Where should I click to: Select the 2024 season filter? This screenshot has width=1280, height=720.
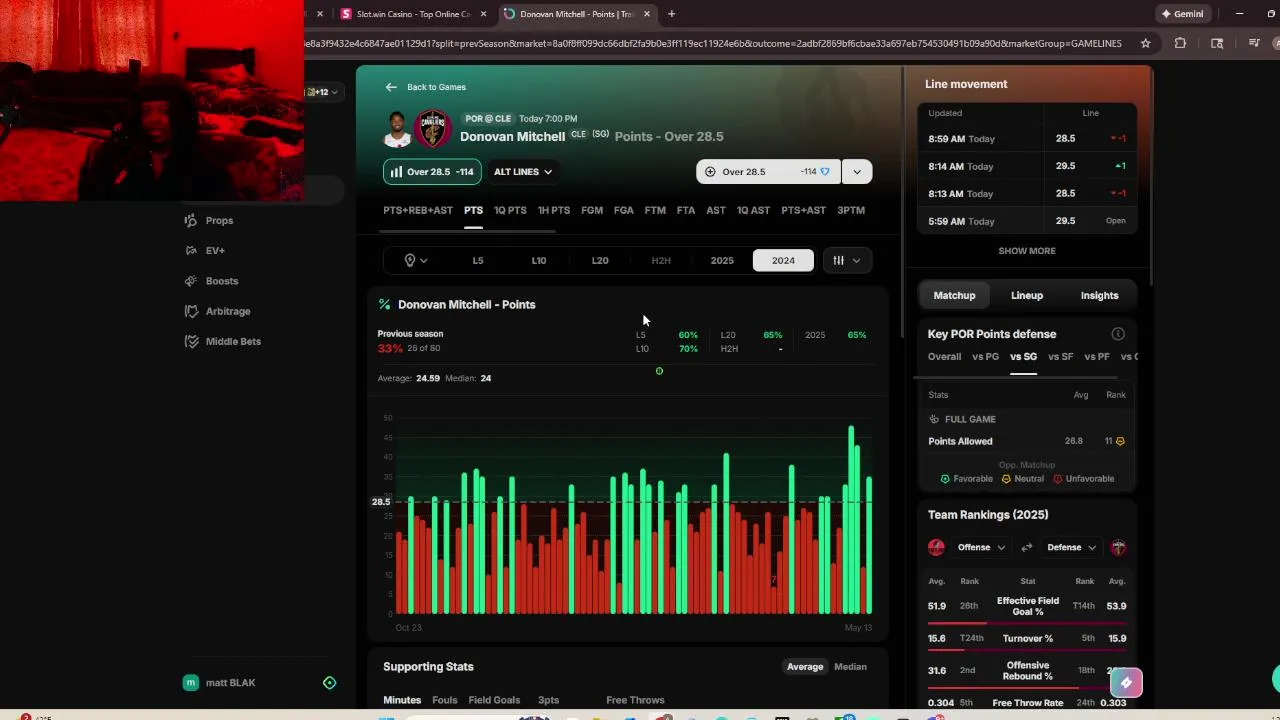click(783, 260)
